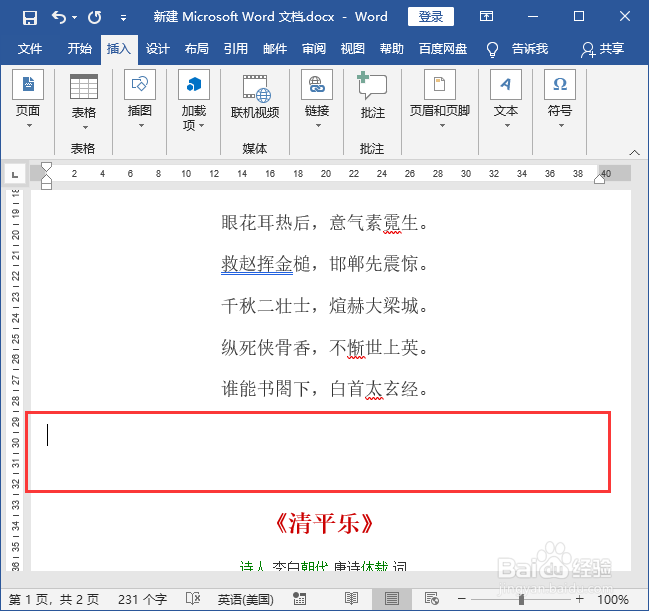
Task: Click the 《清平乐》 red title text
Action: tap(324, 523)
